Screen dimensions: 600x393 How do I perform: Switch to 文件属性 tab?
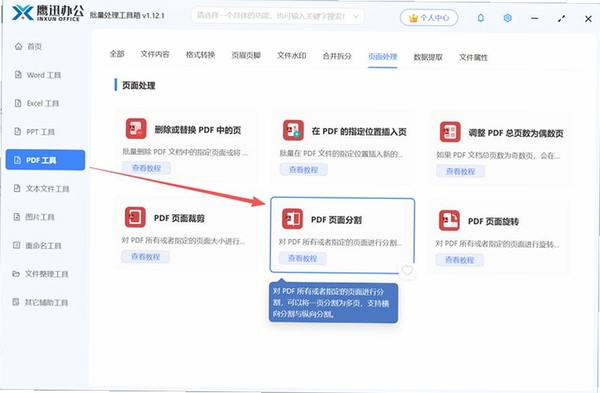474,57
